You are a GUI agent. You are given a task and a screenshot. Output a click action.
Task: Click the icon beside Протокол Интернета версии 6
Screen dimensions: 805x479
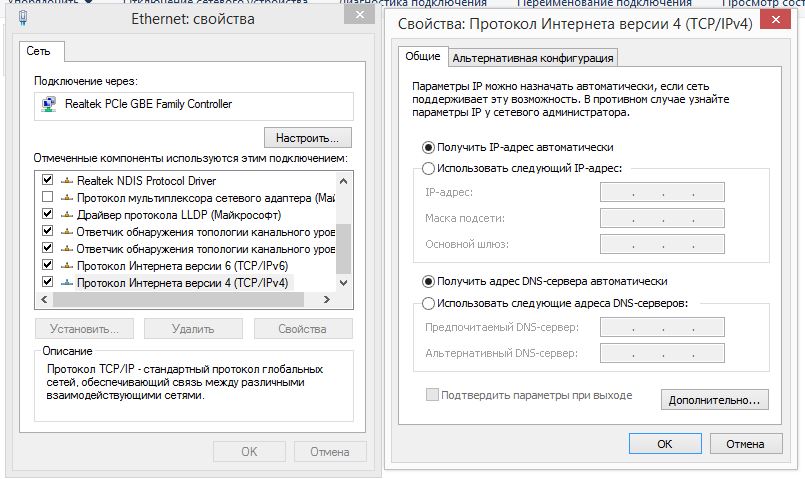[x=67, y=265]
